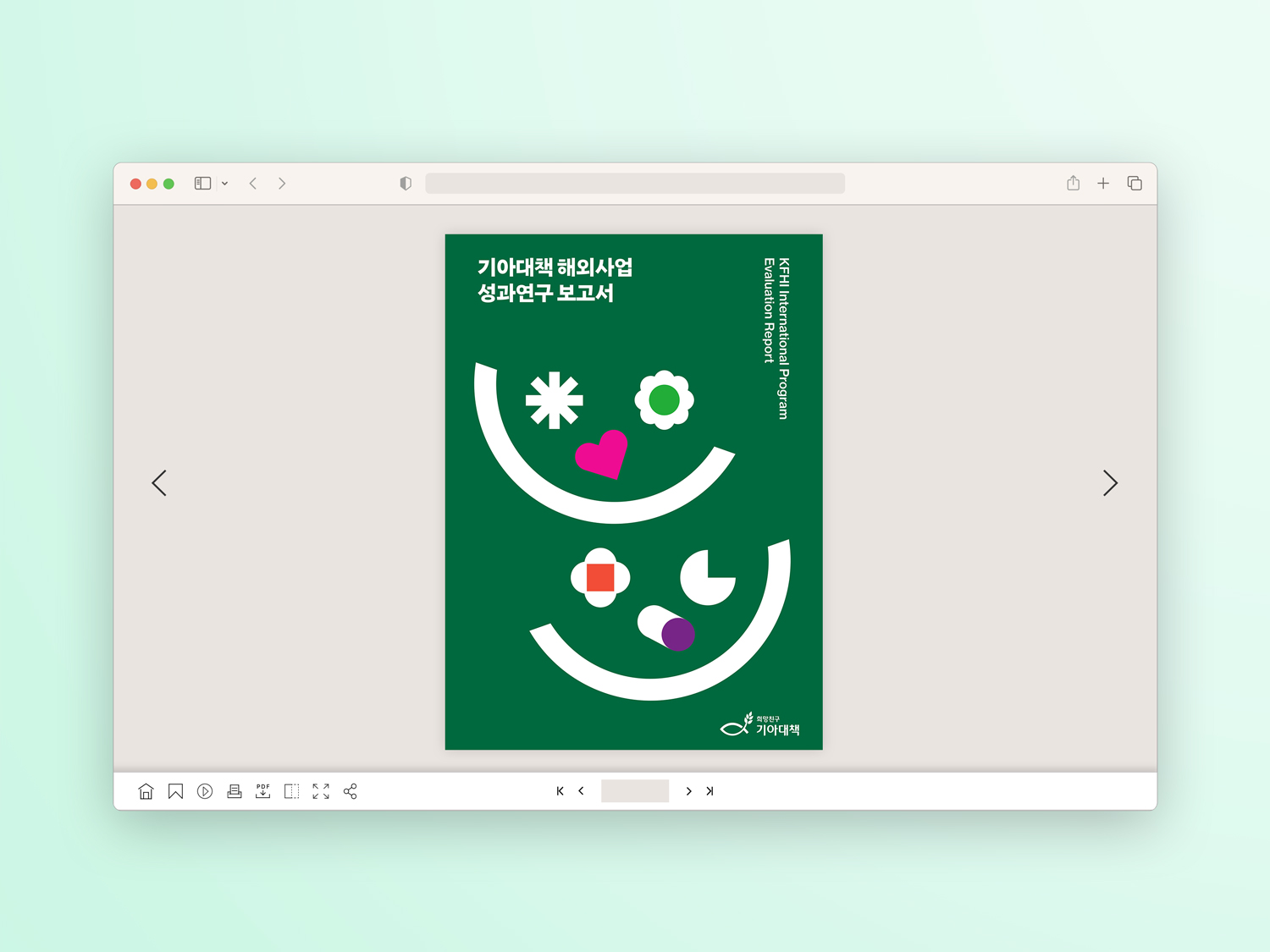Open a new tab with plus icon

pyautogui.click(x=1103, y=184)
